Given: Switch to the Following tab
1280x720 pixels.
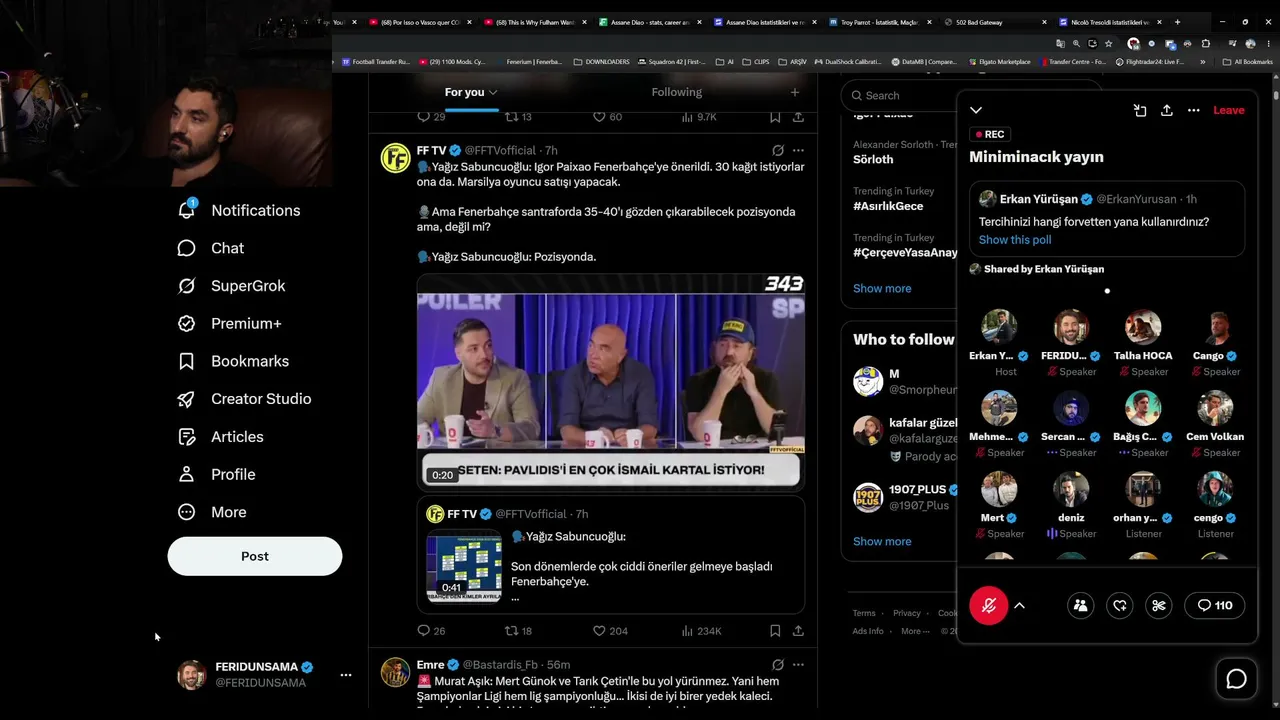Looking at the screenshot, I should tap(677, 92).
